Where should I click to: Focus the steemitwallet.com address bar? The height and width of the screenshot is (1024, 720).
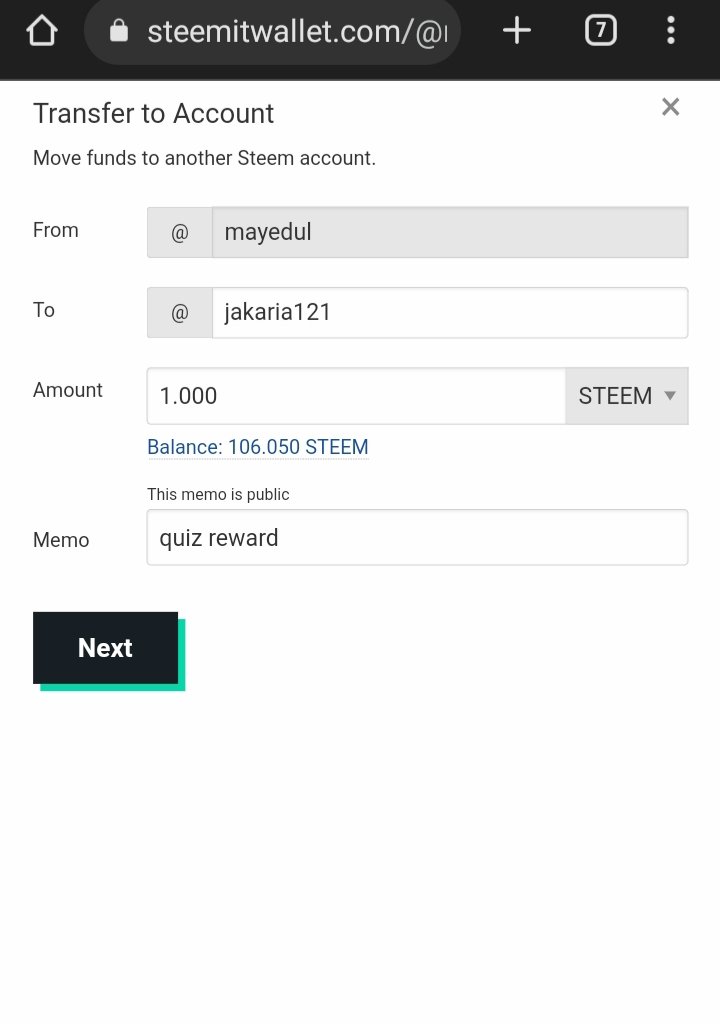pyautogui.click(x=295, y=32)
